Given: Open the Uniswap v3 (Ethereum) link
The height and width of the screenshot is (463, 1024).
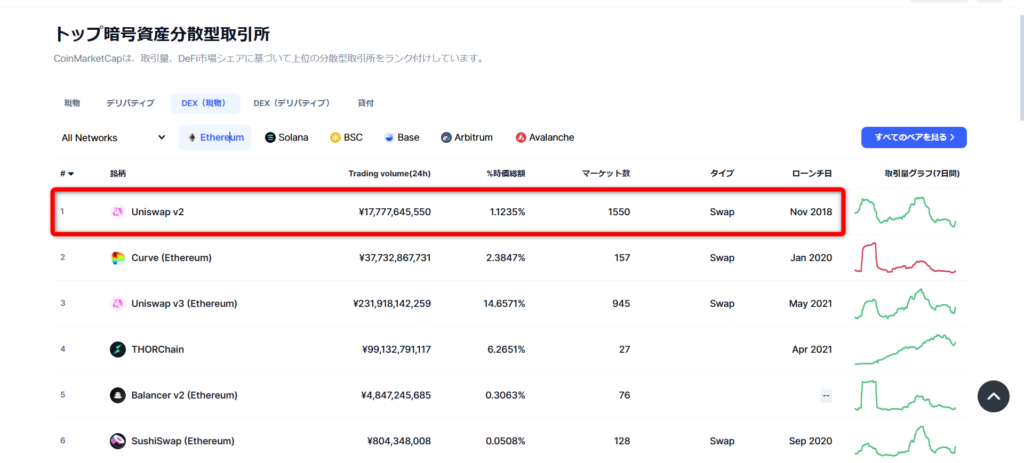Looking at the screenshot, I should pyautogui.click(x=184, y=304).
